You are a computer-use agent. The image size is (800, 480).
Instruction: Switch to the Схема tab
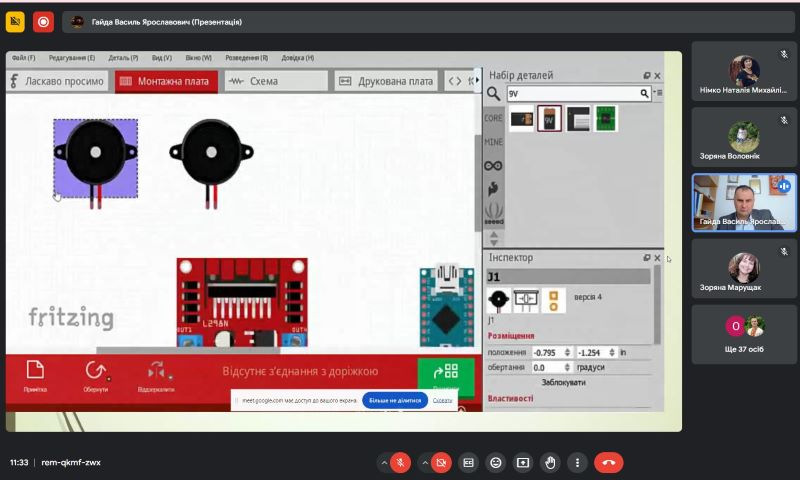pos(276,81)
